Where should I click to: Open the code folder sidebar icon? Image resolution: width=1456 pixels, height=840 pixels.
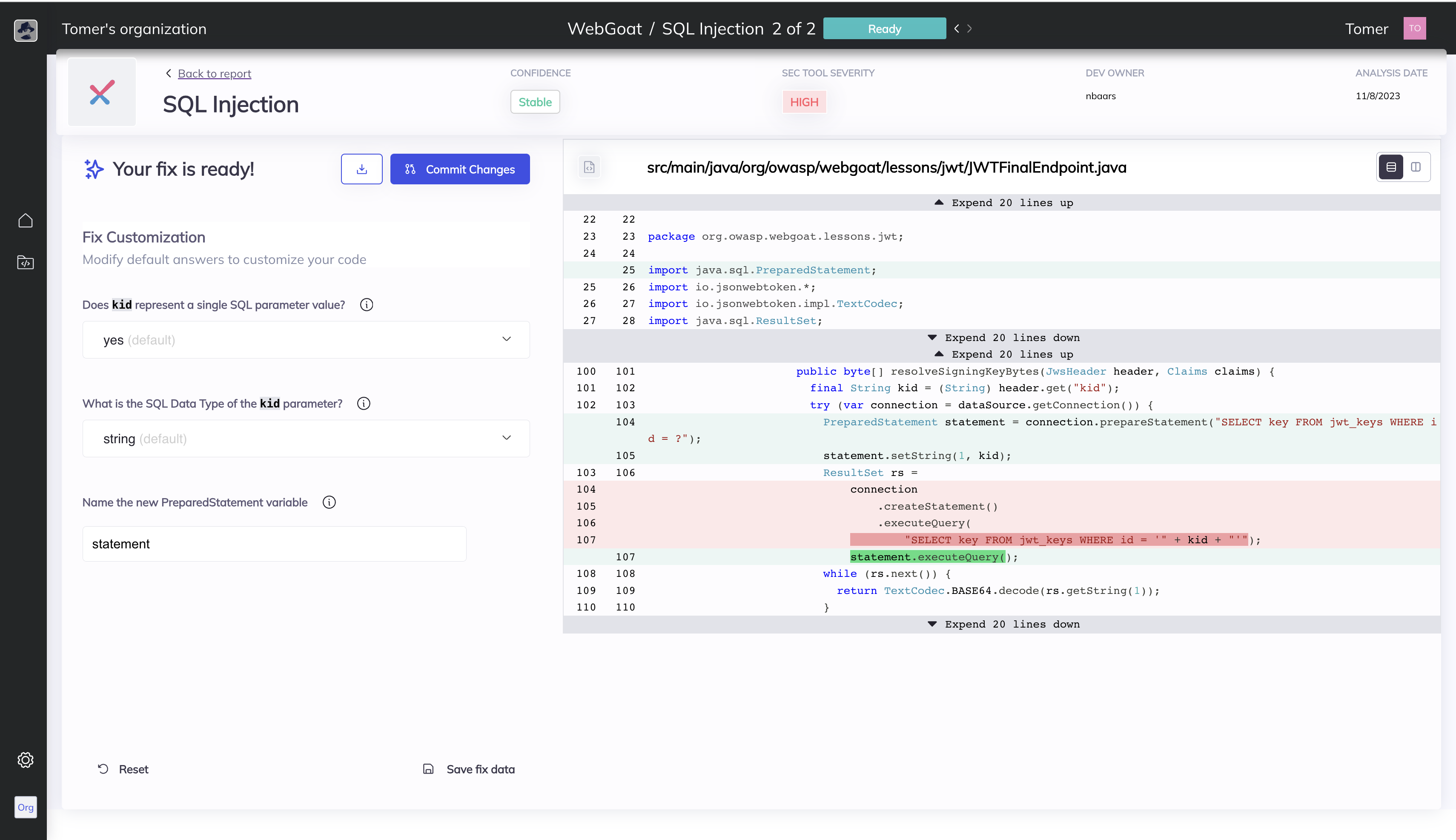coord(26,263)
